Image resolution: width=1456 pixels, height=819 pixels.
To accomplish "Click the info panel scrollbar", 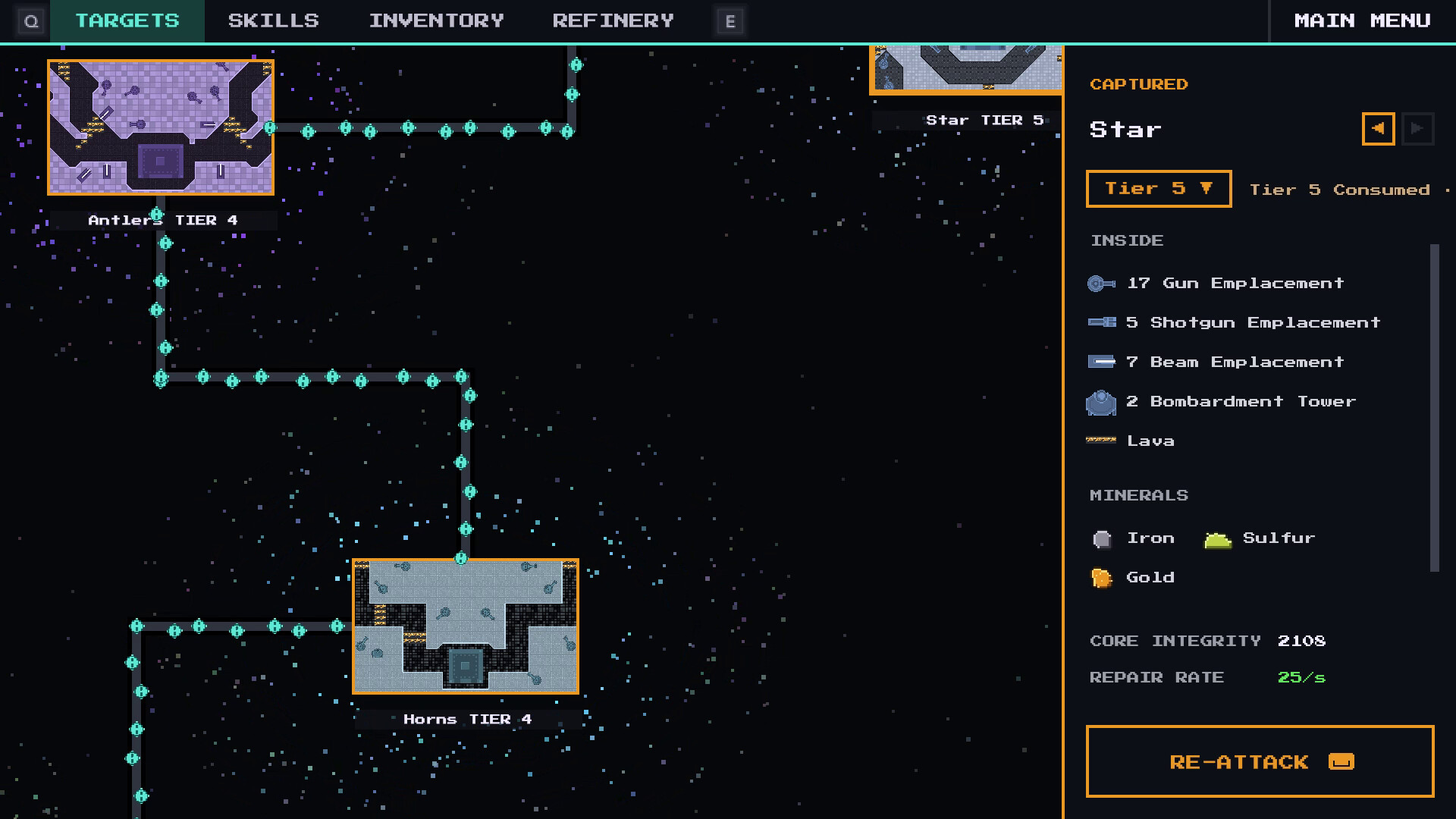I will point(1434,408).
